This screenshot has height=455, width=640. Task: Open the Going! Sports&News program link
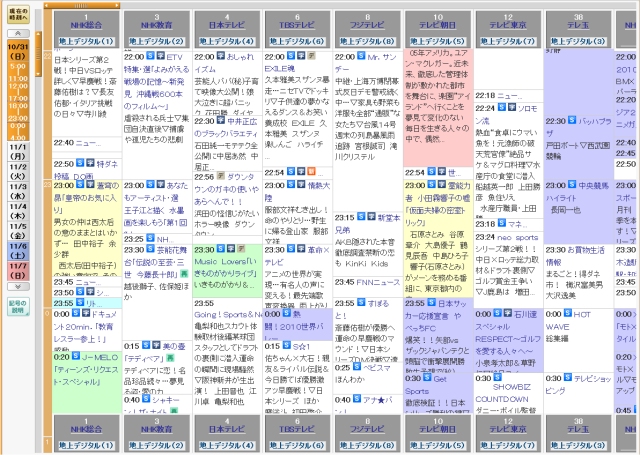coord(228,314)
